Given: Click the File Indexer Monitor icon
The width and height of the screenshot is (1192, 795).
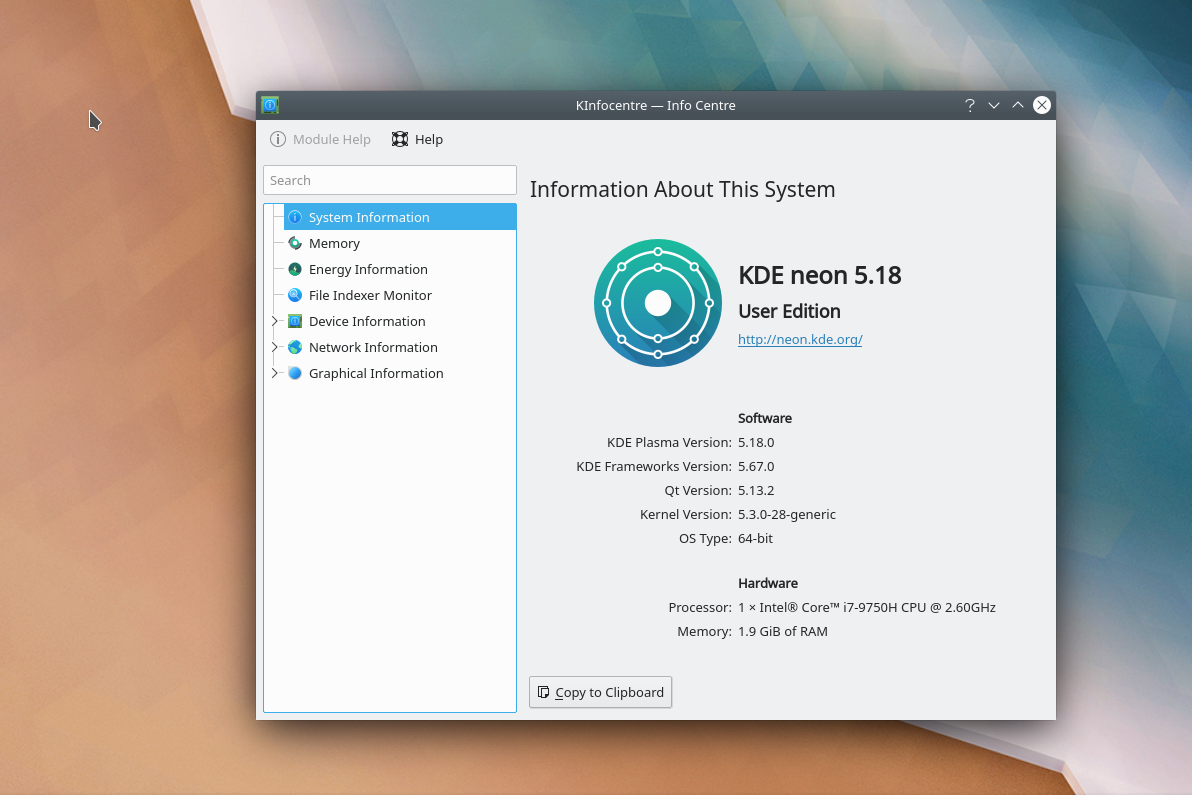Looking at the screenshot, I should pyautogui.click(x=294, y=295).
